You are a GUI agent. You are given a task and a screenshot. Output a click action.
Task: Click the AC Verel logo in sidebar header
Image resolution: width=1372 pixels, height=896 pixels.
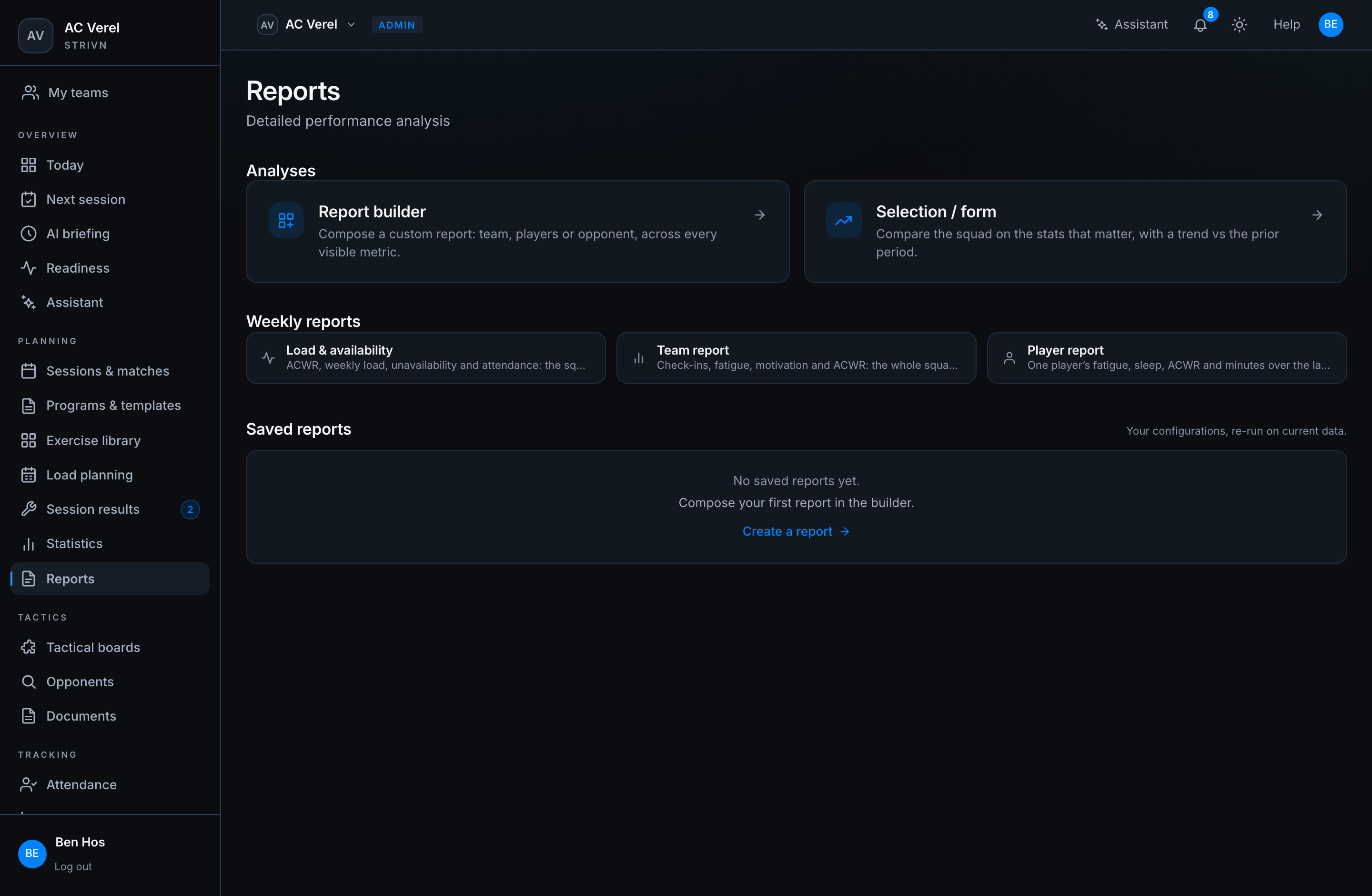(x=35, y=36)
